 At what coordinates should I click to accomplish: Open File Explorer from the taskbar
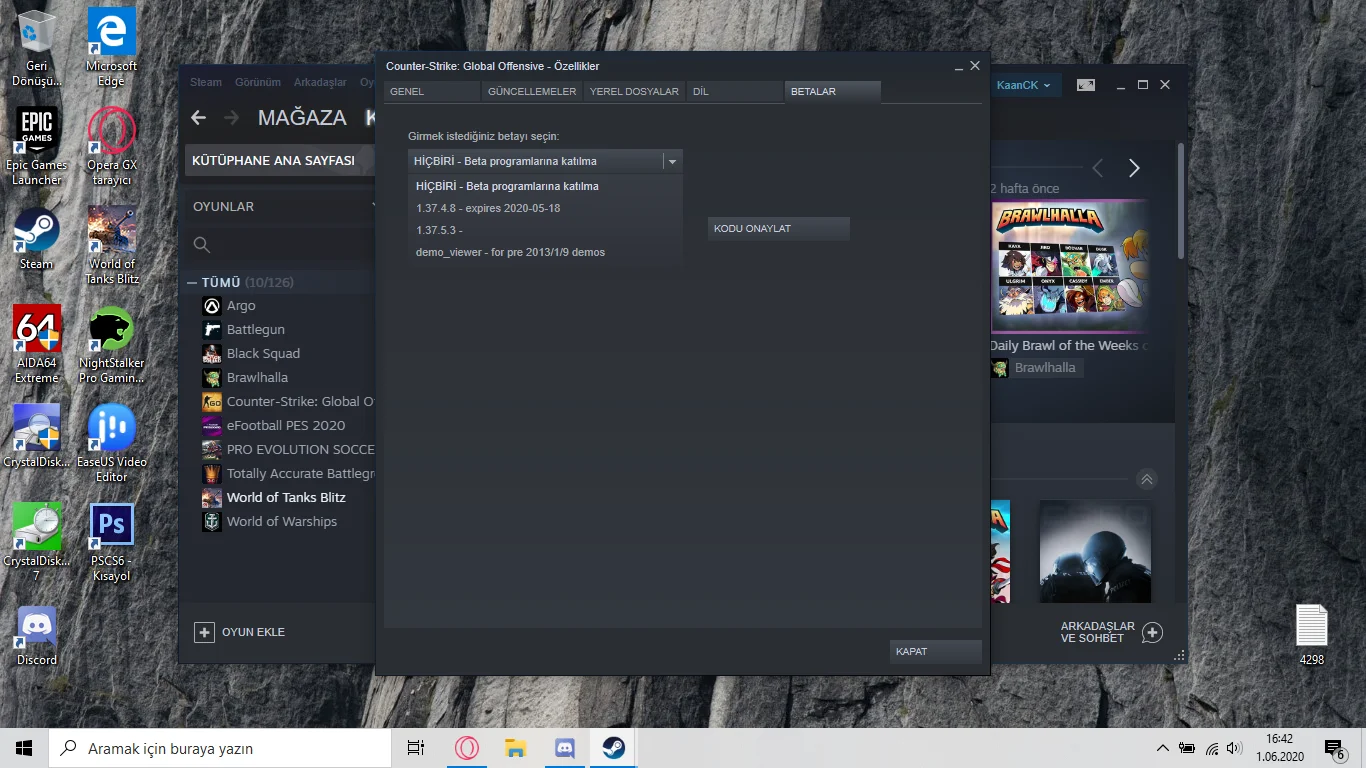(516, 748)
